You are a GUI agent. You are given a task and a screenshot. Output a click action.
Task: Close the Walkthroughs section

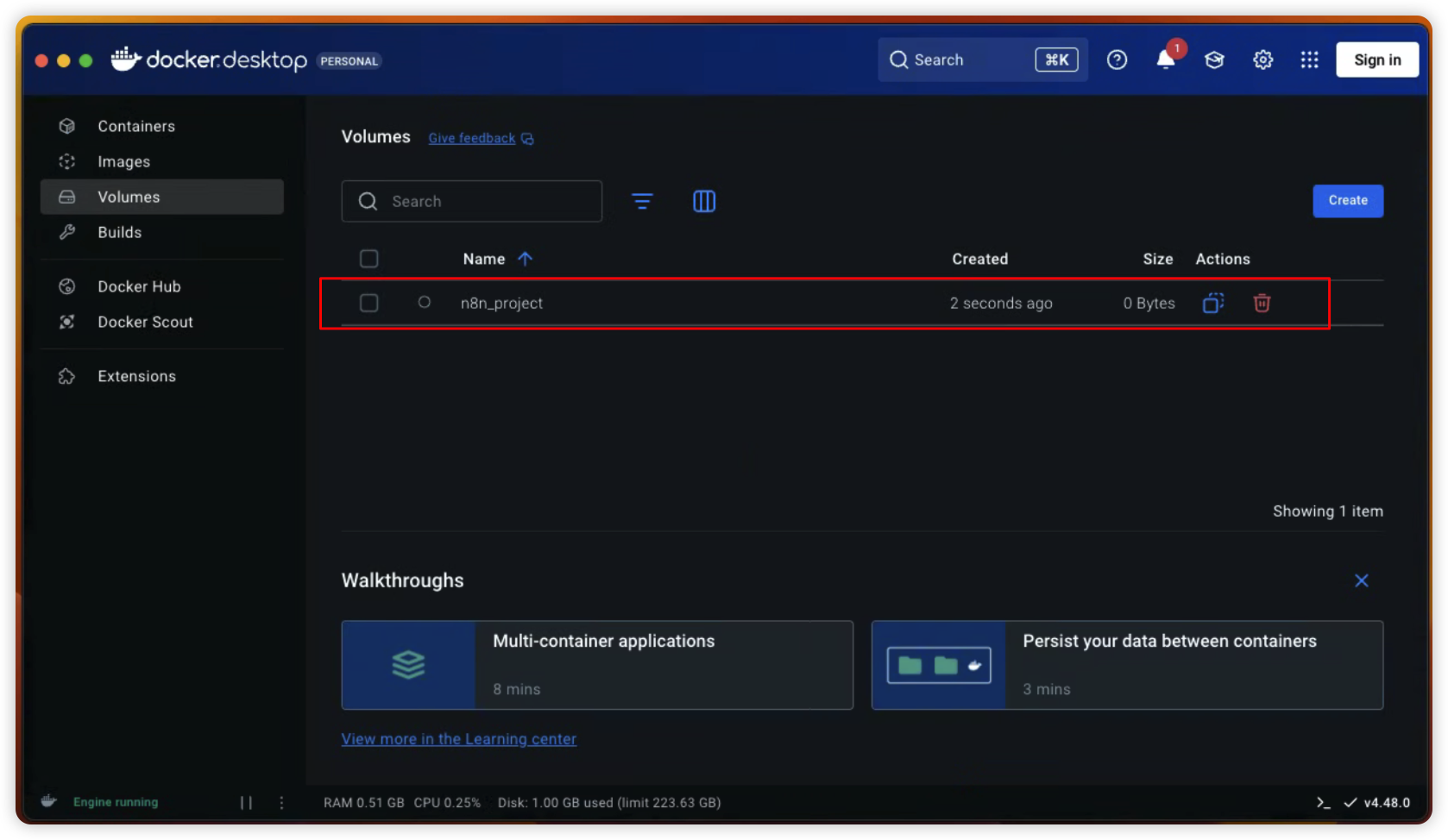1361,580
